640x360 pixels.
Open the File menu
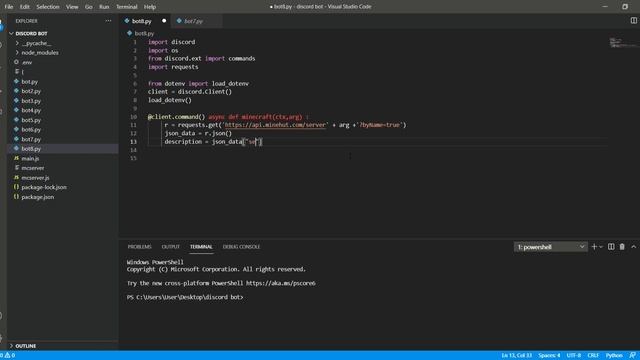pos(9,7)
